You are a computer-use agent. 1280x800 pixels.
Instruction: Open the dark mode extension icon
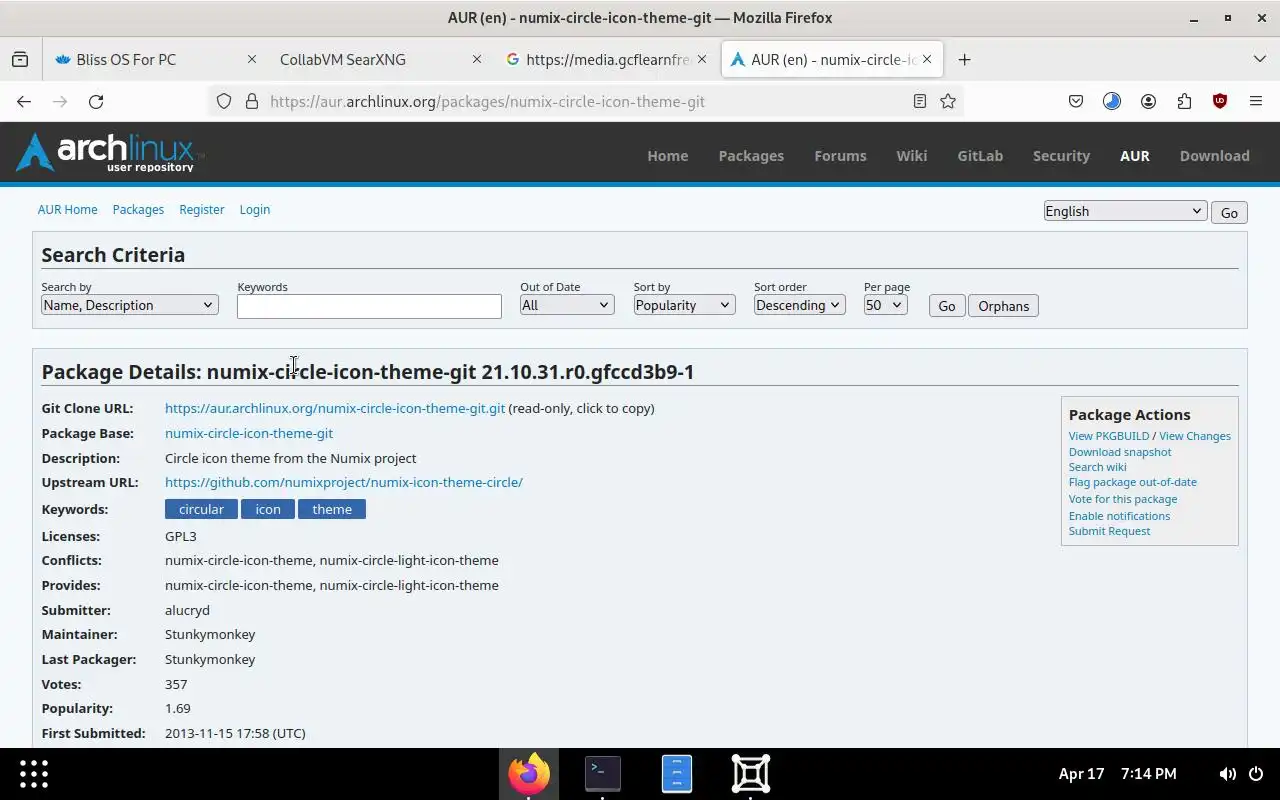click(1112, 101)
